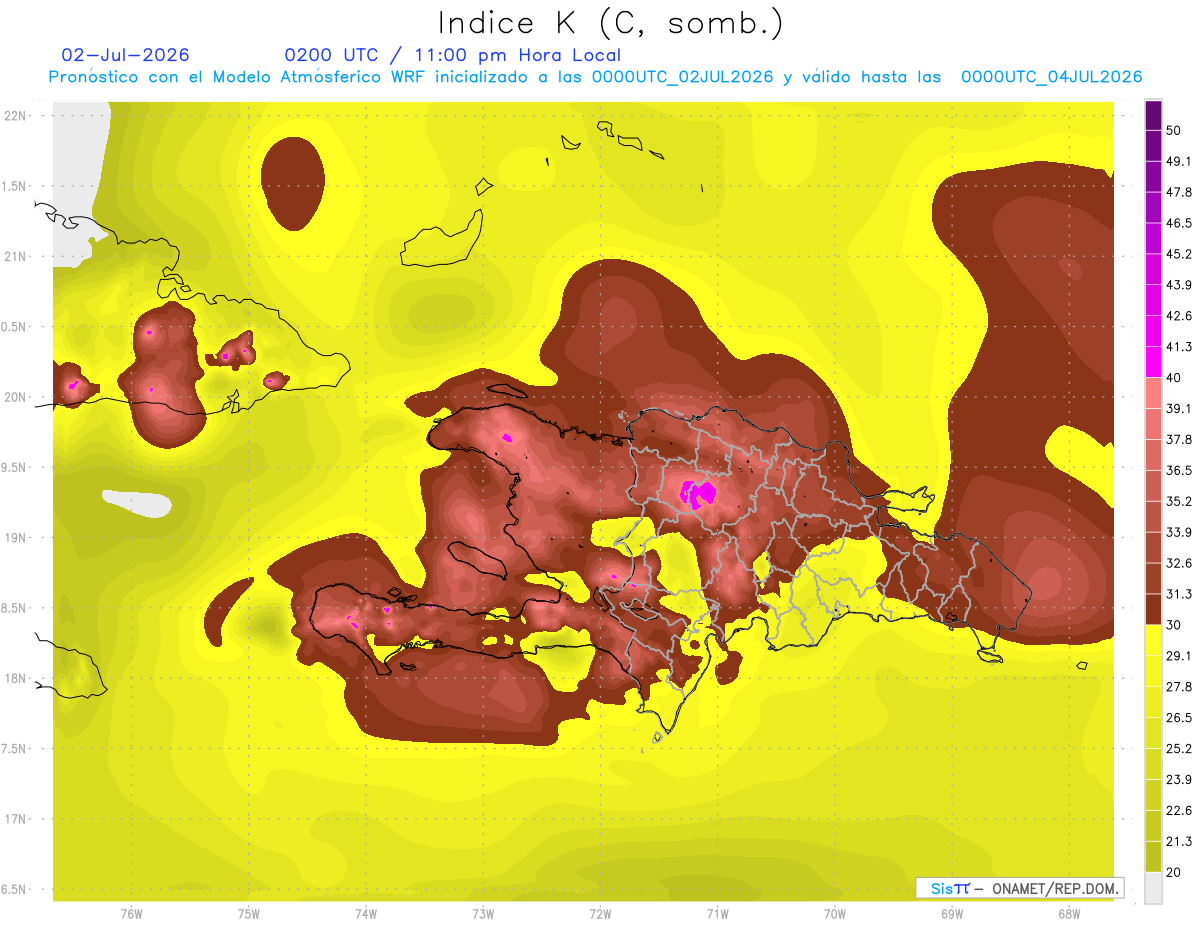Select the legend value "31.3"

click(1179, 594)
